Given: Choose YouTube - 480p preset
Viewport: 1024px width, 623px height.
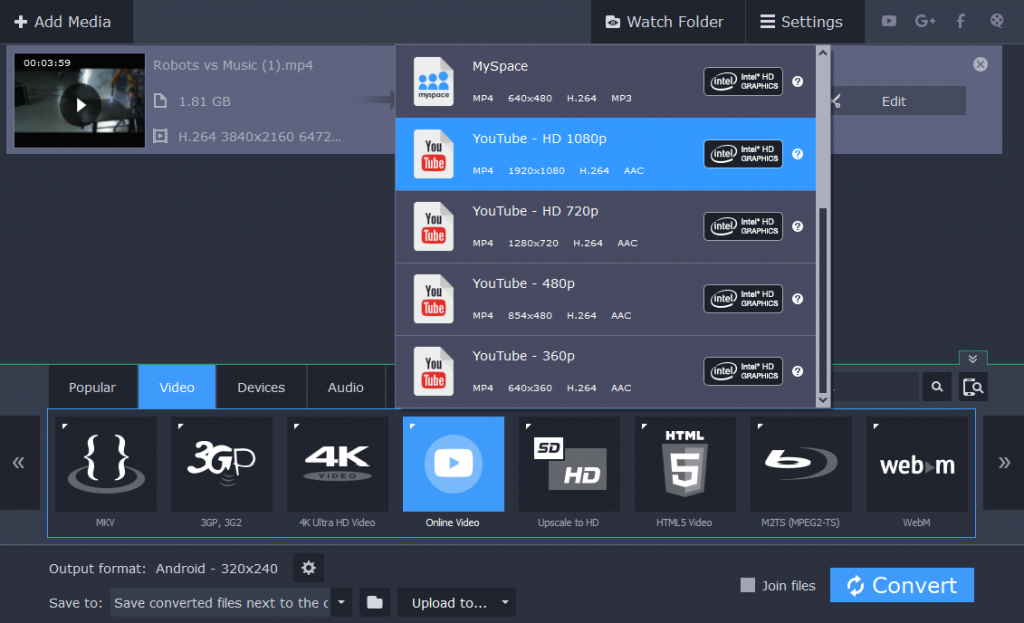Looking at the screenshot, I should [605, 299].
